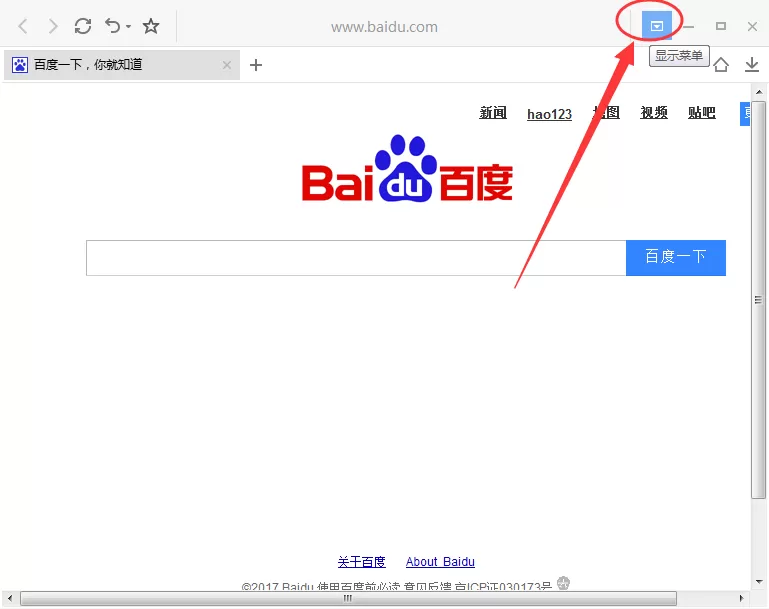Close the browser window
The image size is (769, 609).
coord(752,26)
